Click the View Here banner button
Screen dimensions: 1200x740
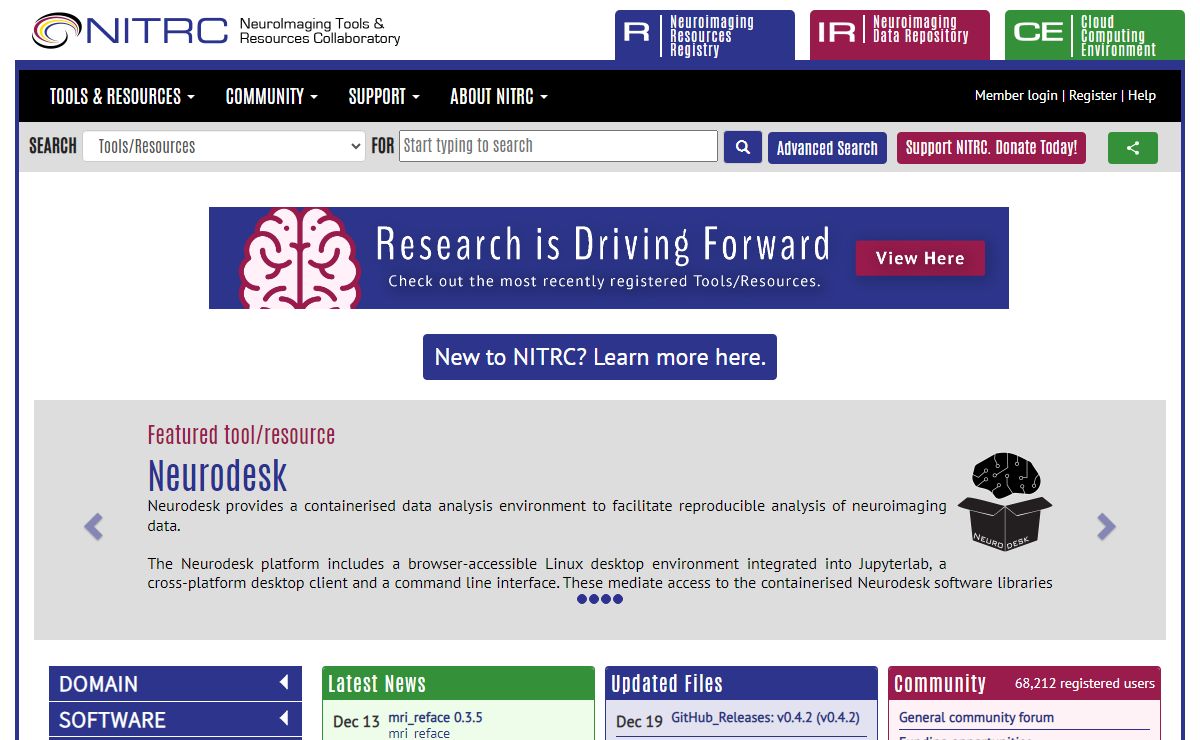[x=920, y=258]
